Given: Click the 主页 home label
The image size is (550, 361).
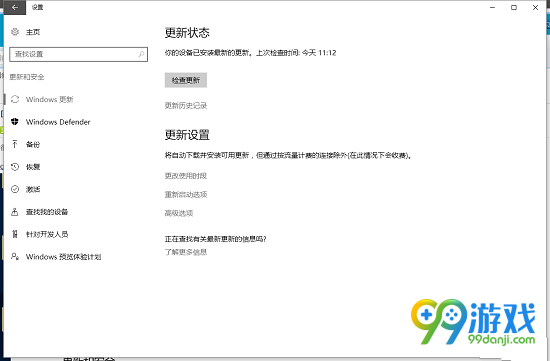Looking at the screenshot, I should [x=33, y=32].
